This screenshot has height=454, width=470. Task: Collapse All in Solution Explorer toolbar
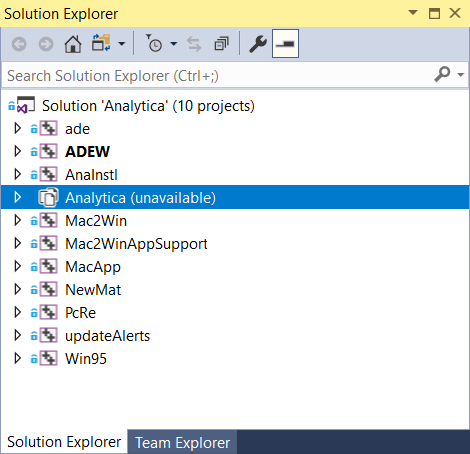(221, 43)
